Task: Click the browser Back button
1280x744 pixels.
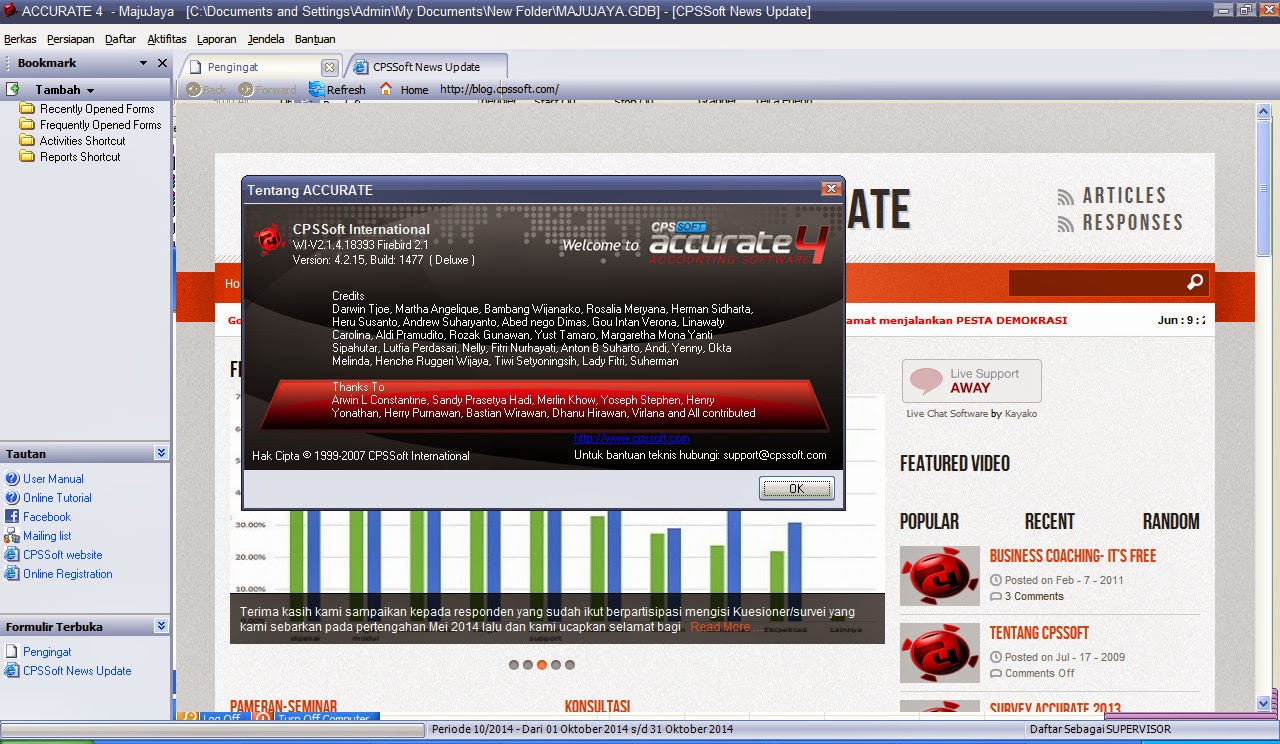Action: pos(206,89)
